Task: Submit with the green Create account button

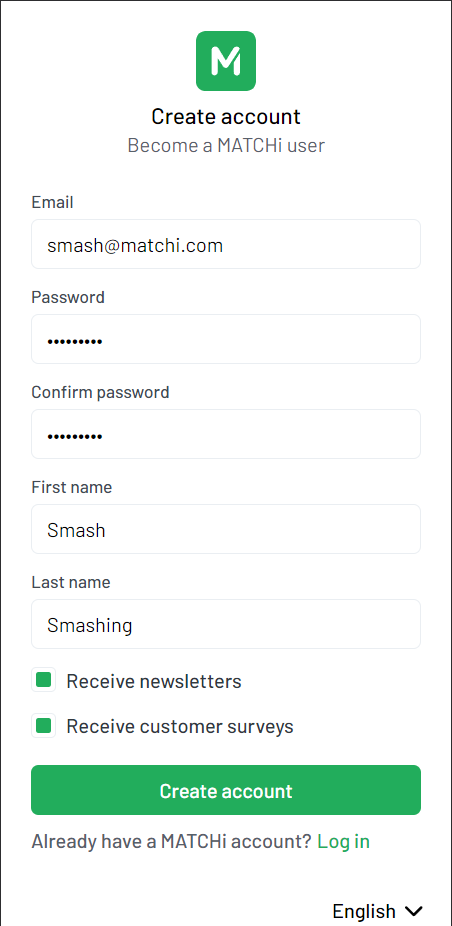Action: tap(226, 790)
